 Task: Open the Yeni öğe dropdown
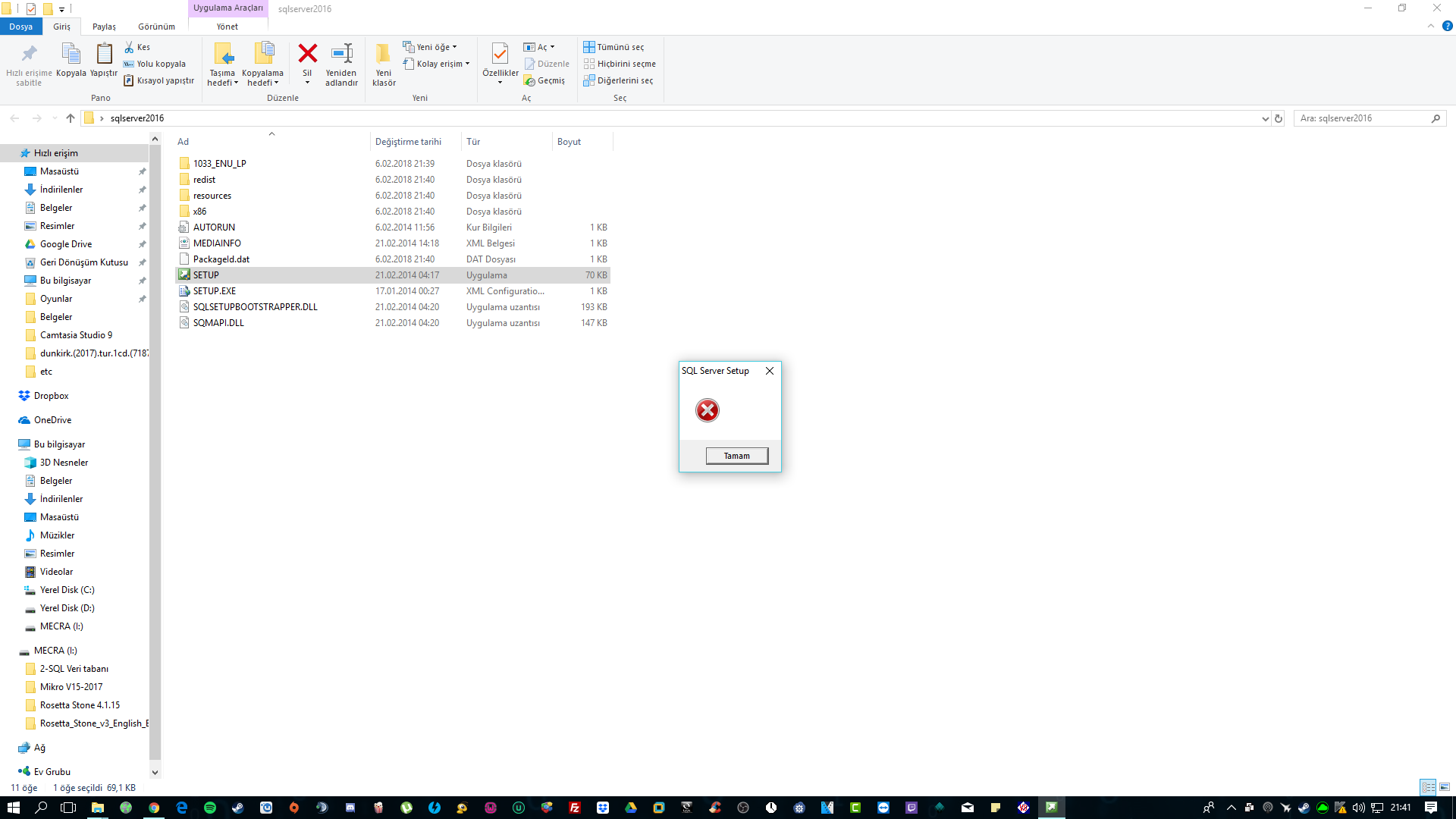point(430,47)
